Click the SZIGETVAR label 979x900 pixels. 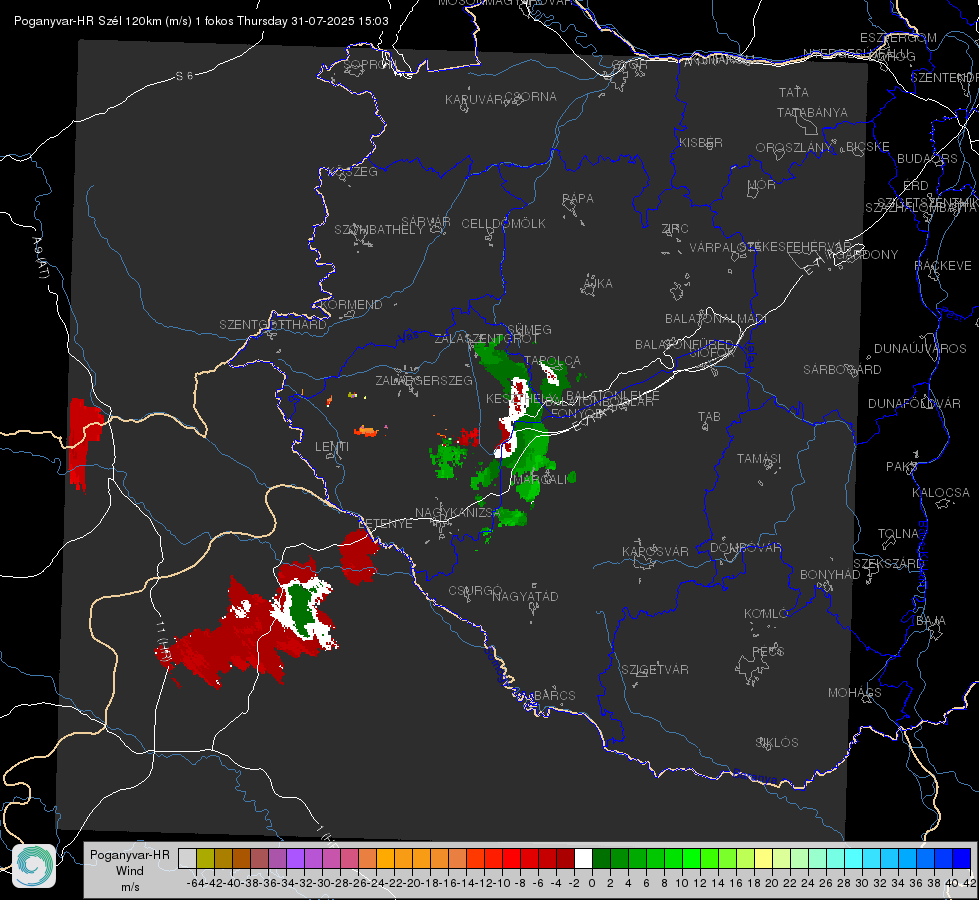(655, 670)
